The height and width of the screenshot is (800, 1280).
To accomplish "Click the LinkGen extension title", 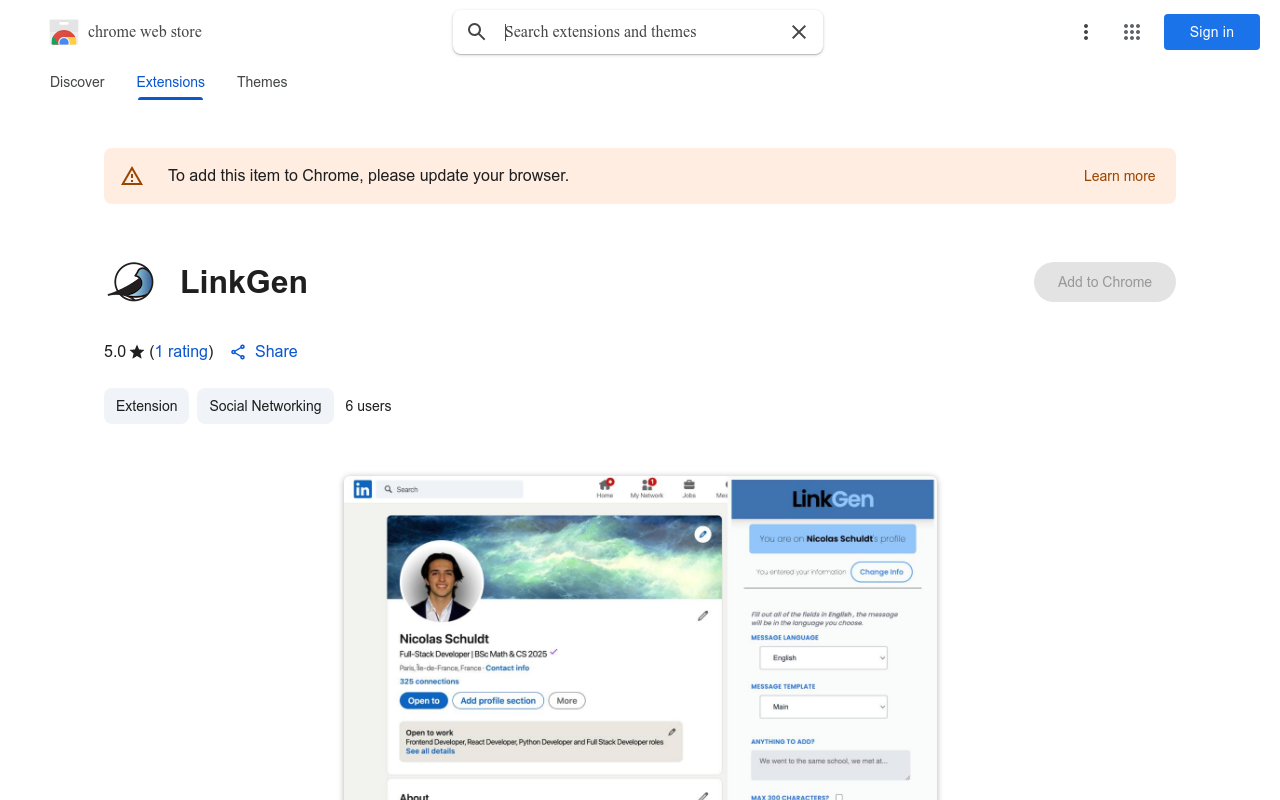I will click(x=244, y=282).
